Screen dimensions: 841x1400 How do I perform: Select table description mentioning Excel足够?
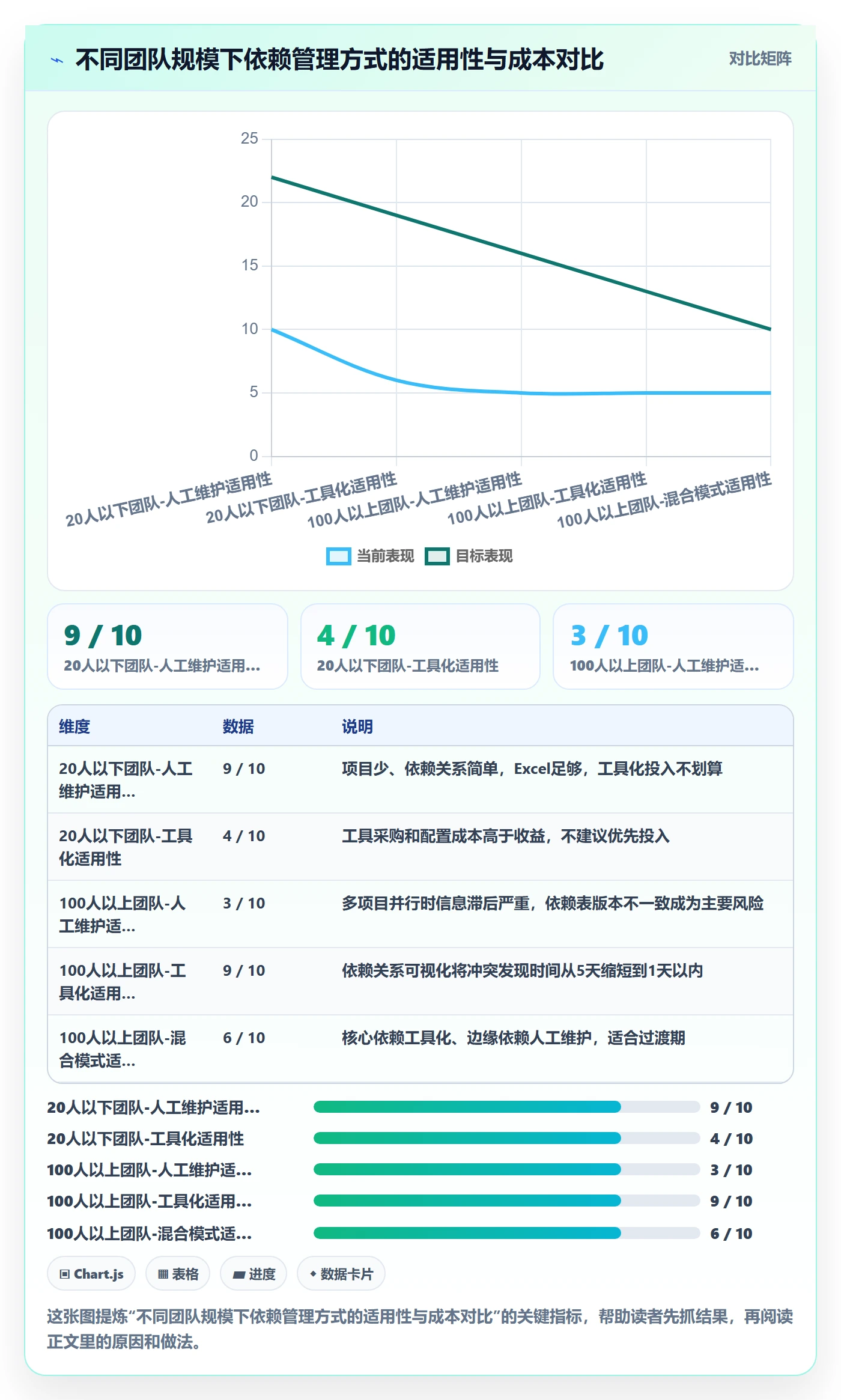(x=532, y=768)
